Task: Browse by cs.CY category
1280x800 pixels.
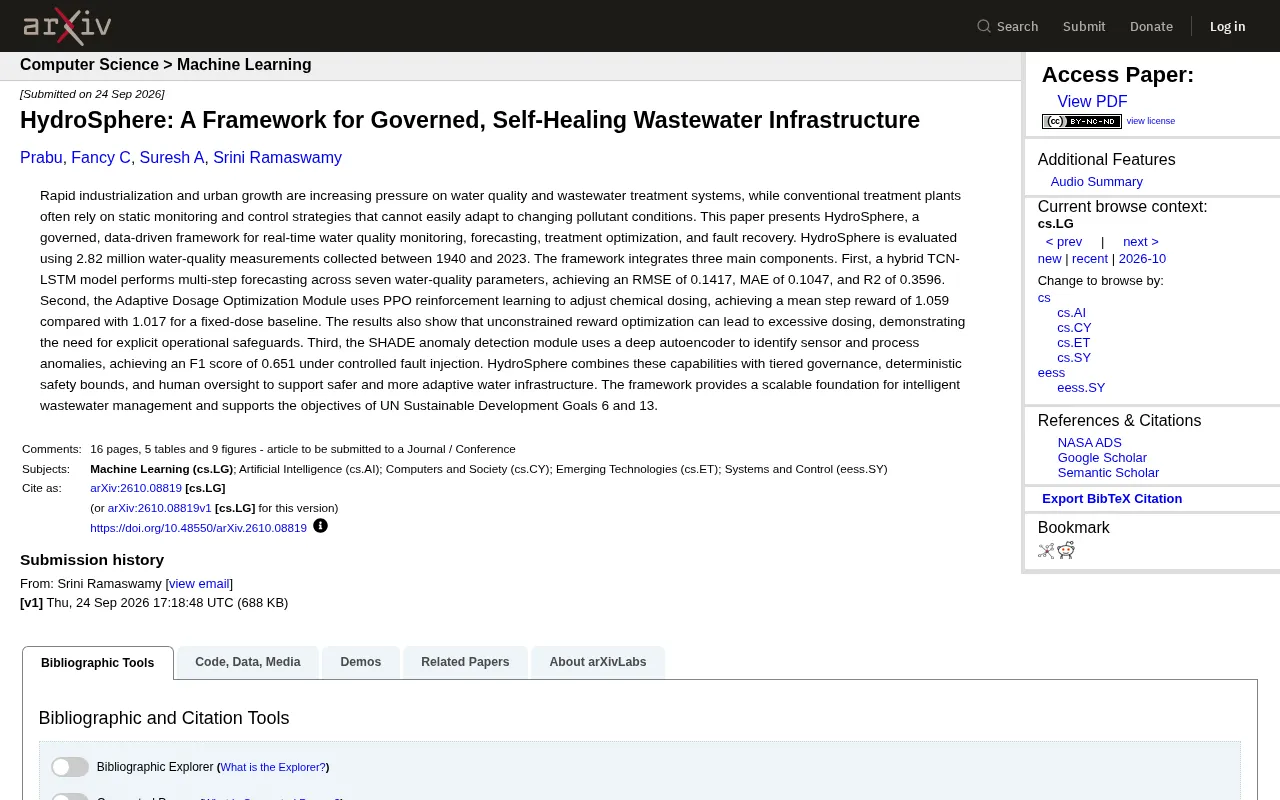Action: [1074, 328]
